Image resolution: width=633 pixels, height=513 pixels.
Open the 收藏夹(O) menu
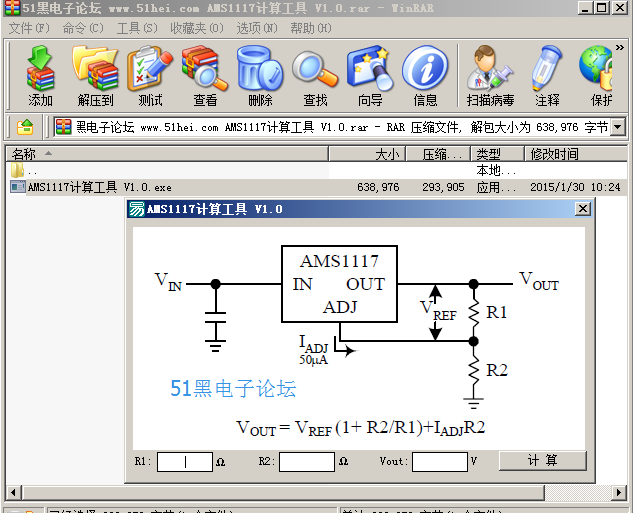point(197,28)
